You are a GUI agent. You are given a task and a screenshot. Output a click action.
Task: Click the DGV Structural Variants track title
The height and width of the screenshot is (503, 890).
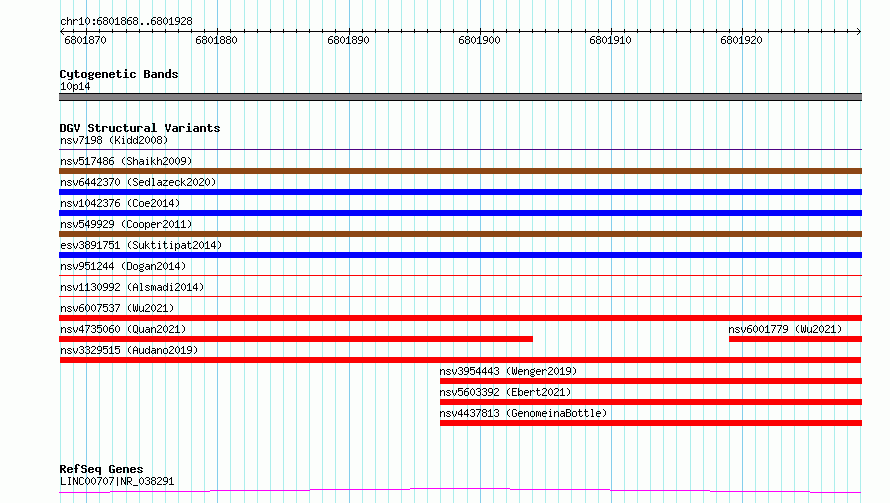pyautogui.click(x=140, y=128)
